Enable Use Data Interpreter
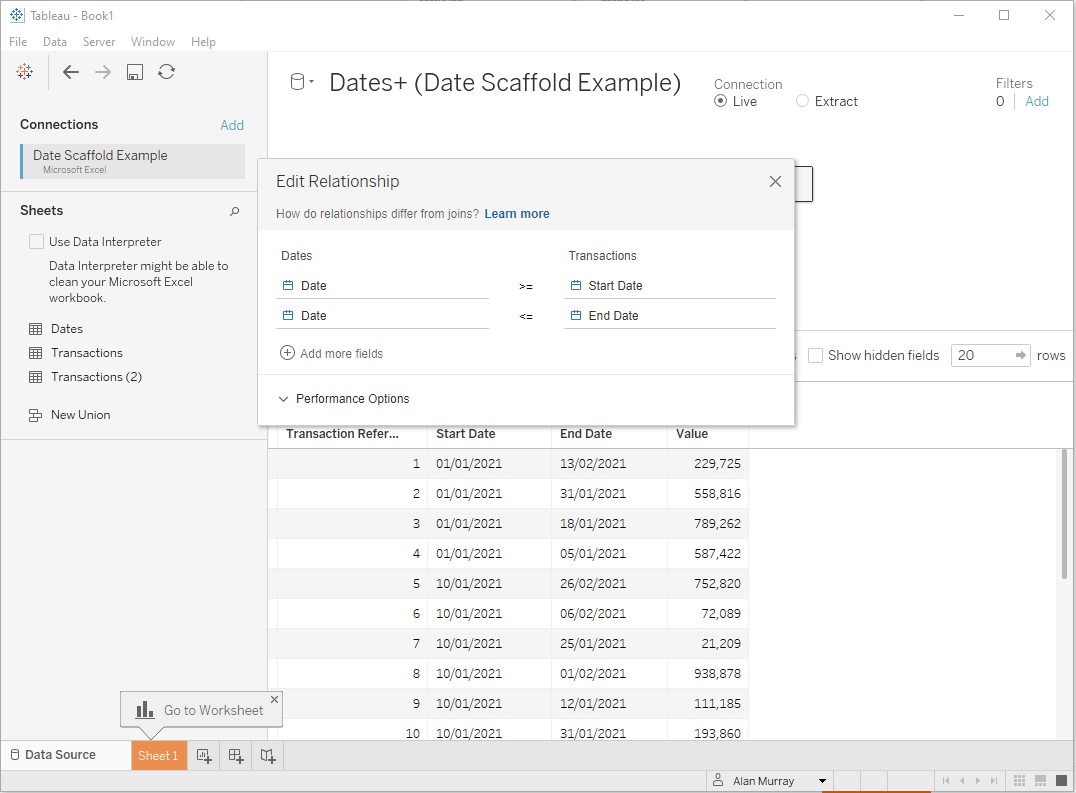 point(36,241)
